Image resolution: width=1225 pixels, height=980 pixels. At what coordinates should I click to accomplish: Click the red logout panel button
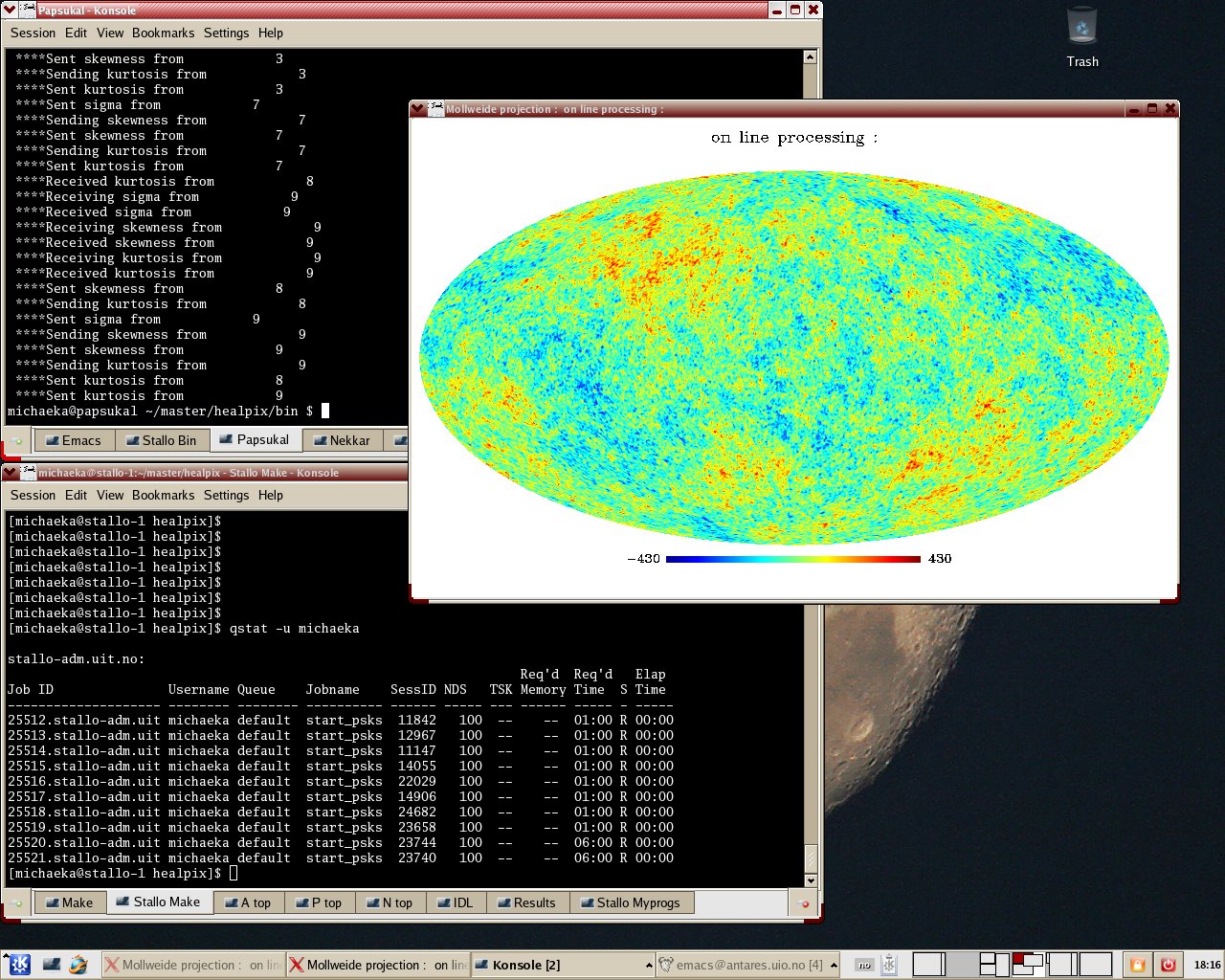tap(1168, 965)
